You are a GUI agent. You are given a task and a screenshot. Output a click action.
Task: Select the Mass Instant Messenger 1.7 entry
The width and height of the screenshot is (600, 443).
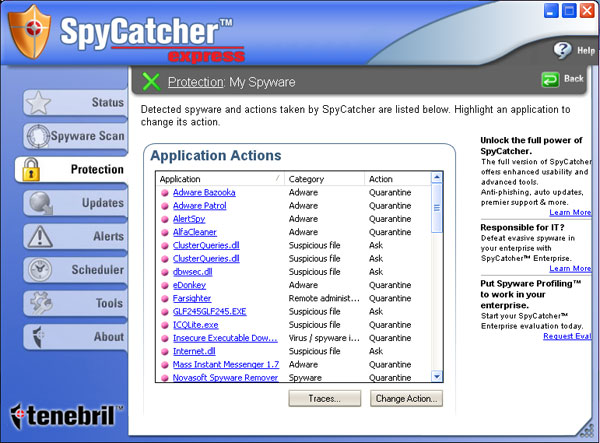coord(226,365)
